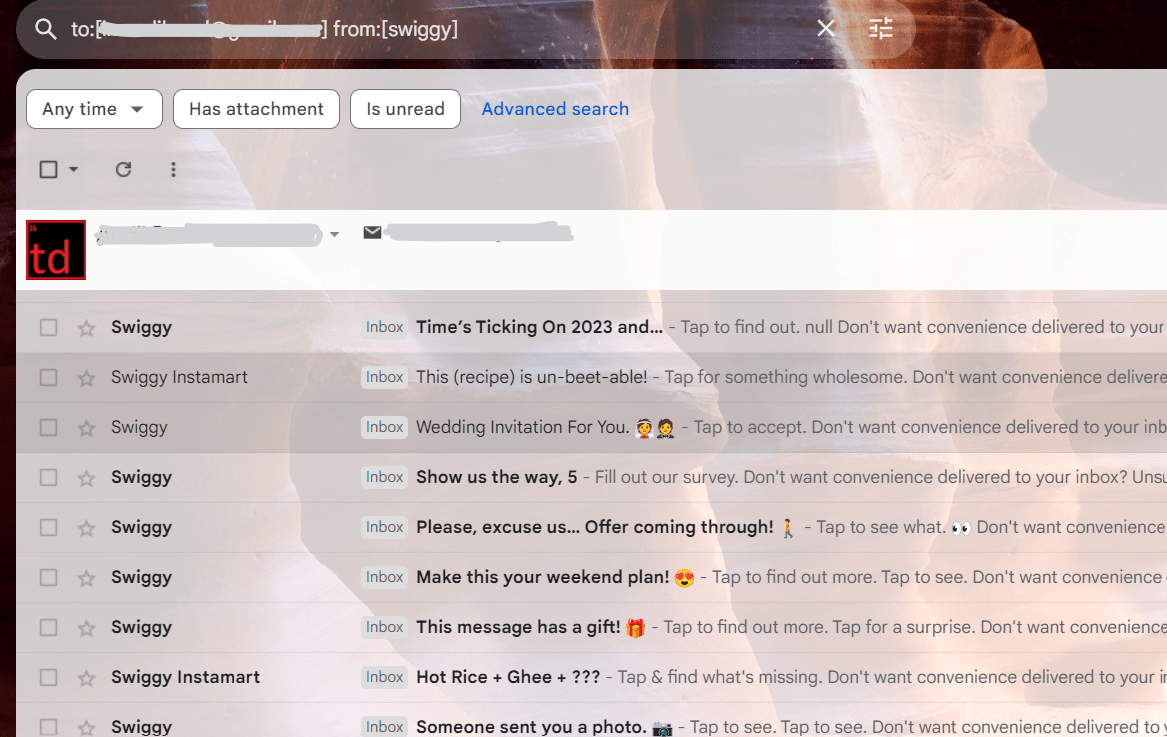Star the Make this your weekend plan email
Image resolution: width=1167 pixels, height=737 pixels.
click(x=86, y=577)
